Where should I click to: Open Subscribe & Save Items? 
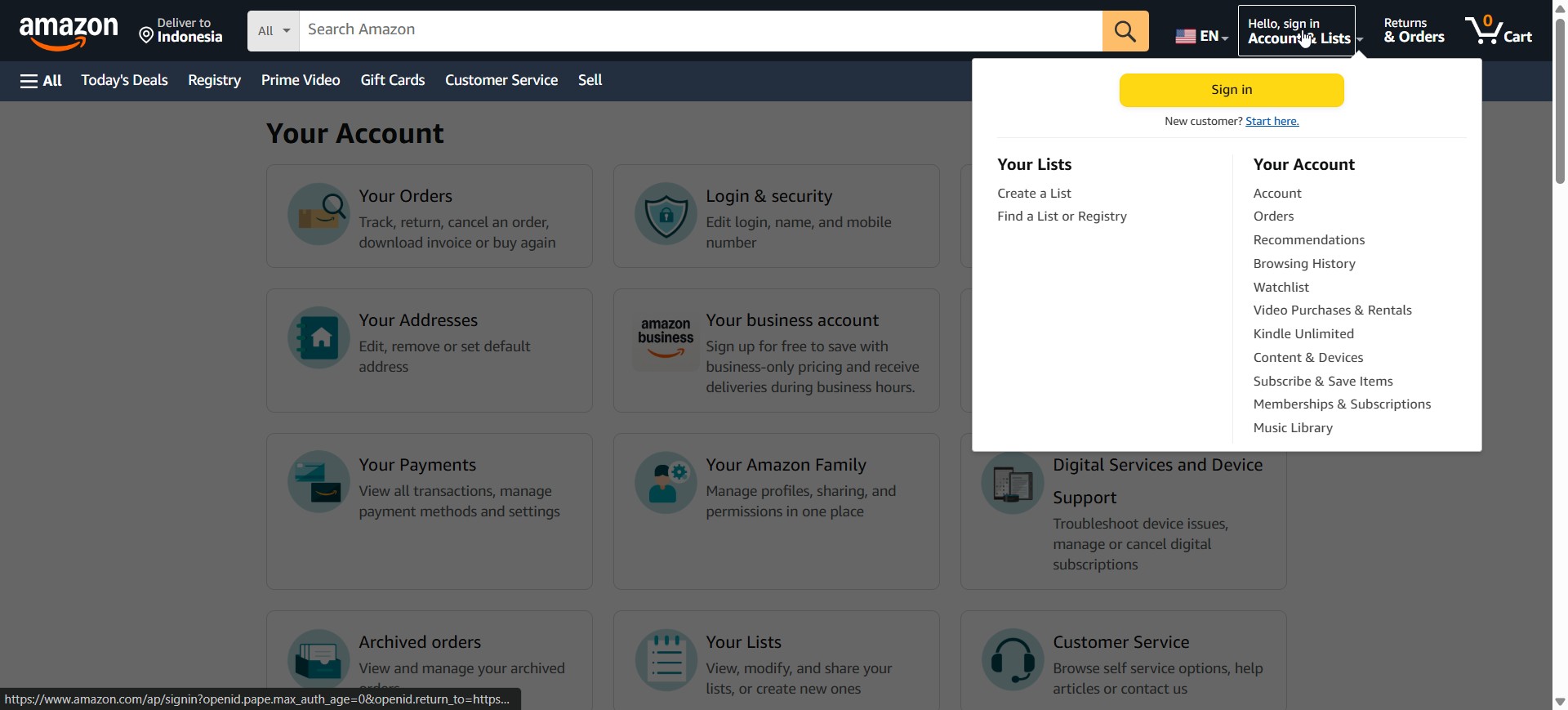1323,382
